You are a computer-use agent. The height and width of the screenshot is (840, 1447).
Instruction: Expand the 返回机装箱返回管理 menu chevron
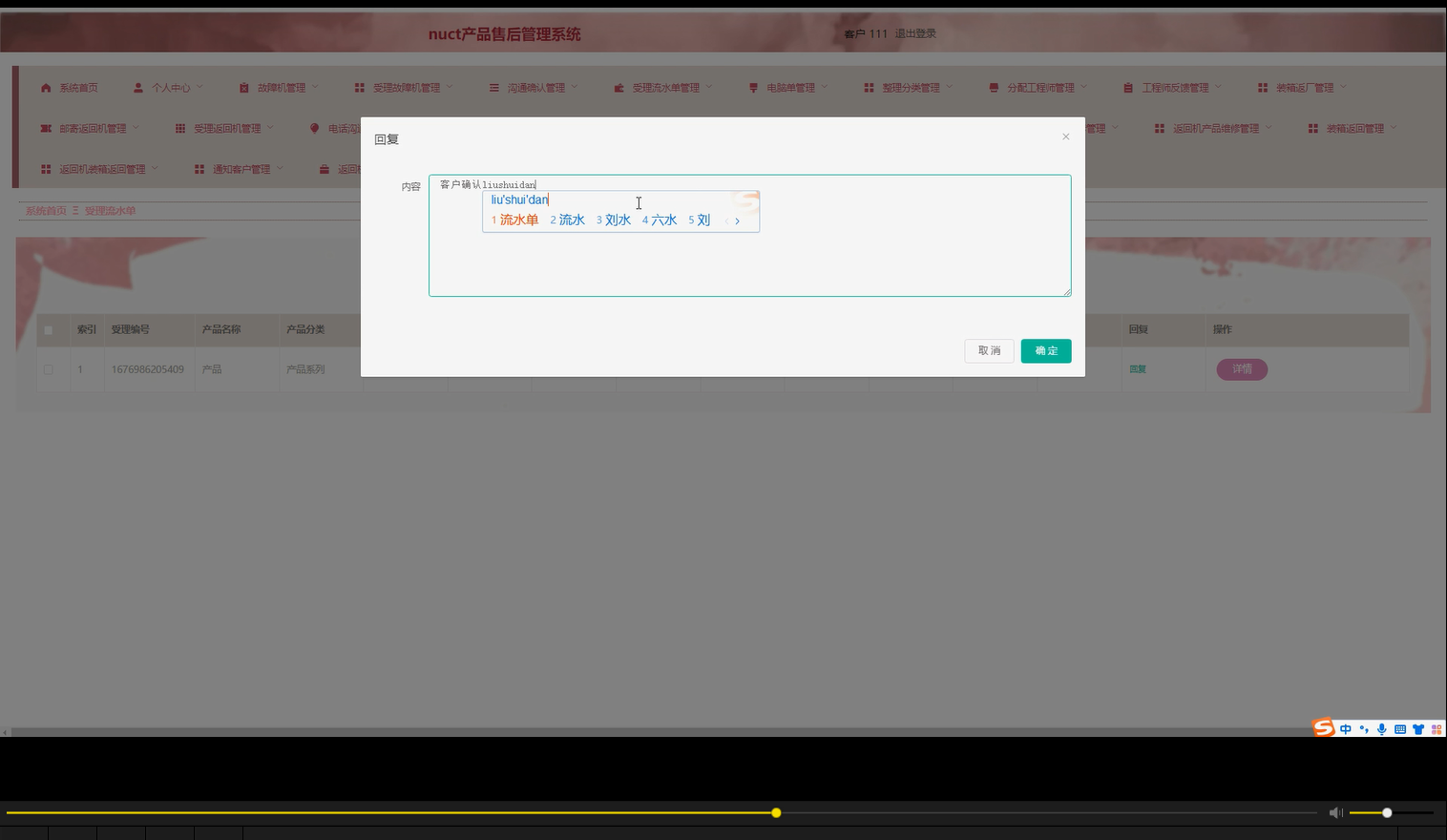[155, 168]
